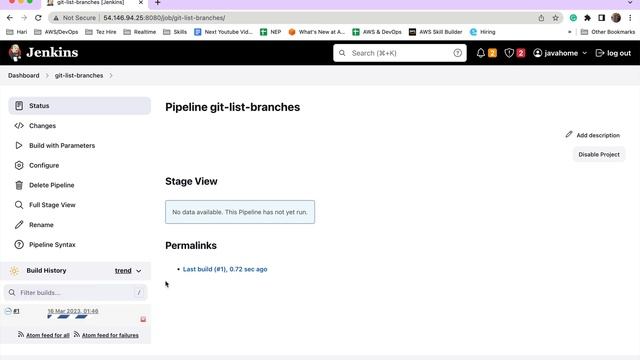Screen dimensions: 640x360
Task: Select the git-list-branches browser tab
Action: 94,3
